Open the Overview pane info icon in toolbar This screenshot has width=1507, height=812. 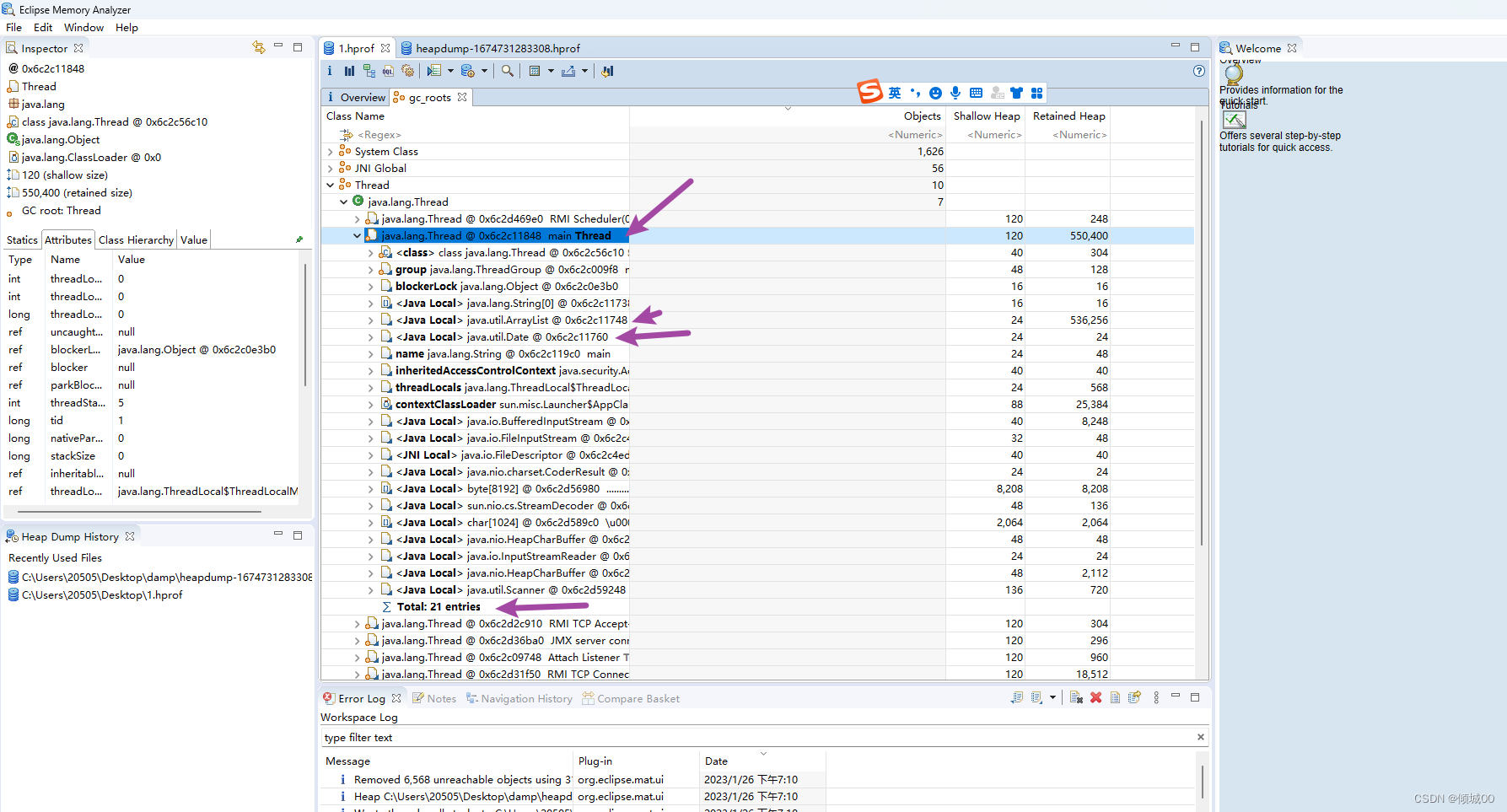click(330, 71)
